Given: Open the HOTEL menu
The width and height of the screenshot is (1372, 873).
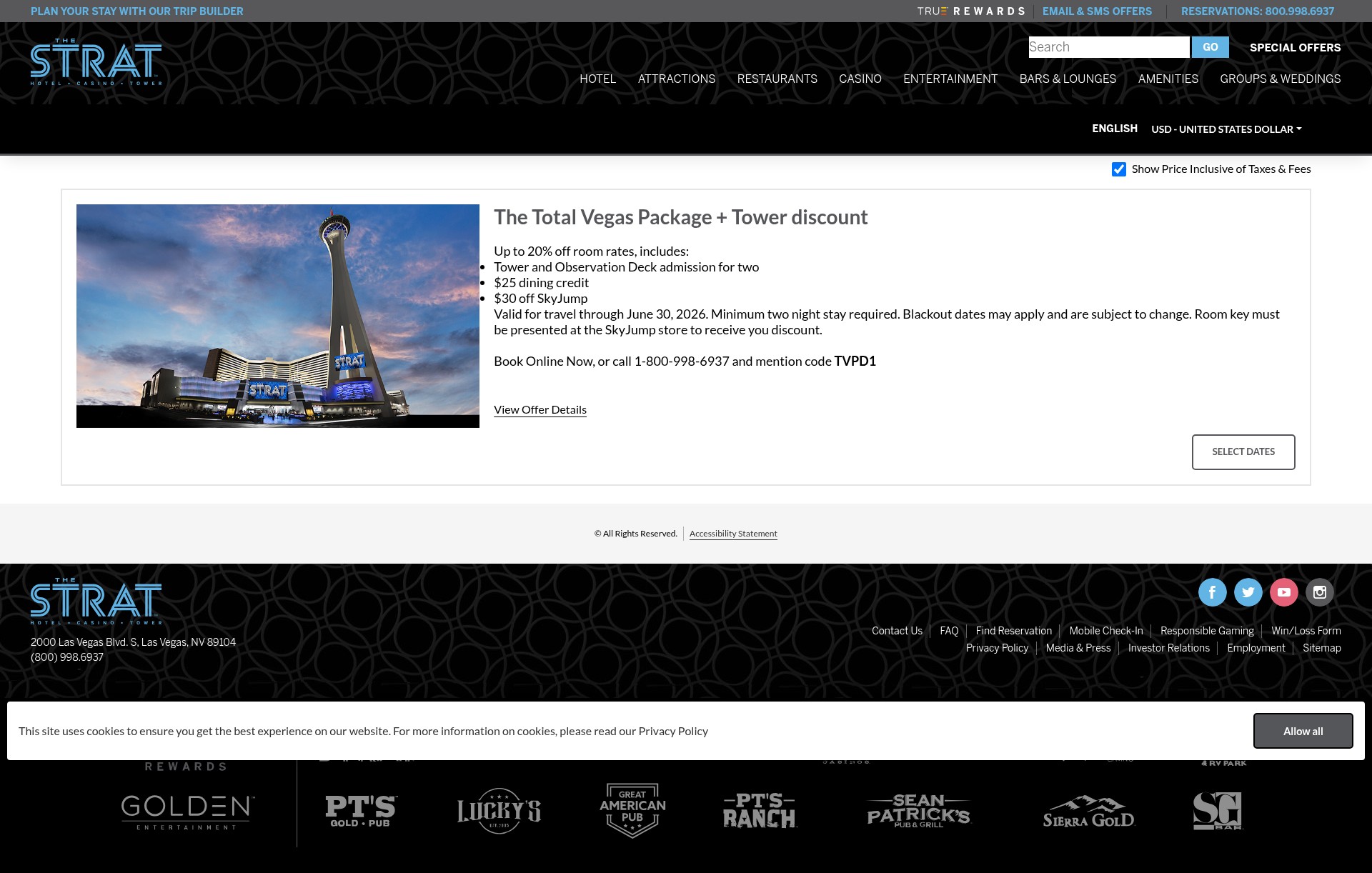Looking at the screenshot, I should pyautogui.click(x=597, y=79).
